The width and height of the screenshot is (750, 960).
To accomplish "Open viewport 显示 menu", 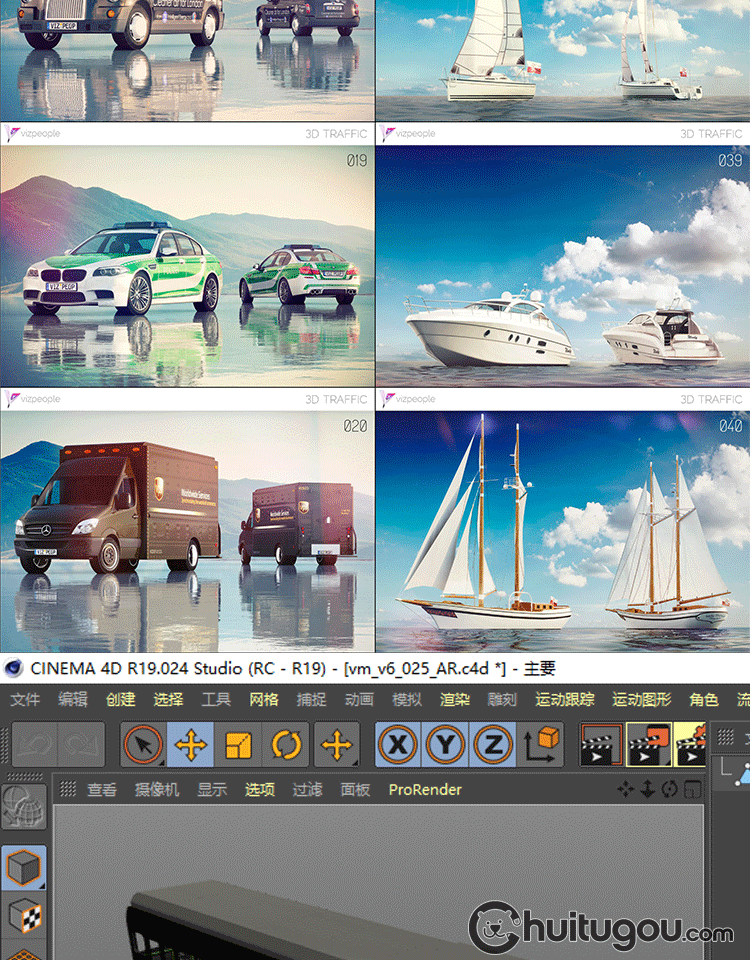I will (212, 790).
